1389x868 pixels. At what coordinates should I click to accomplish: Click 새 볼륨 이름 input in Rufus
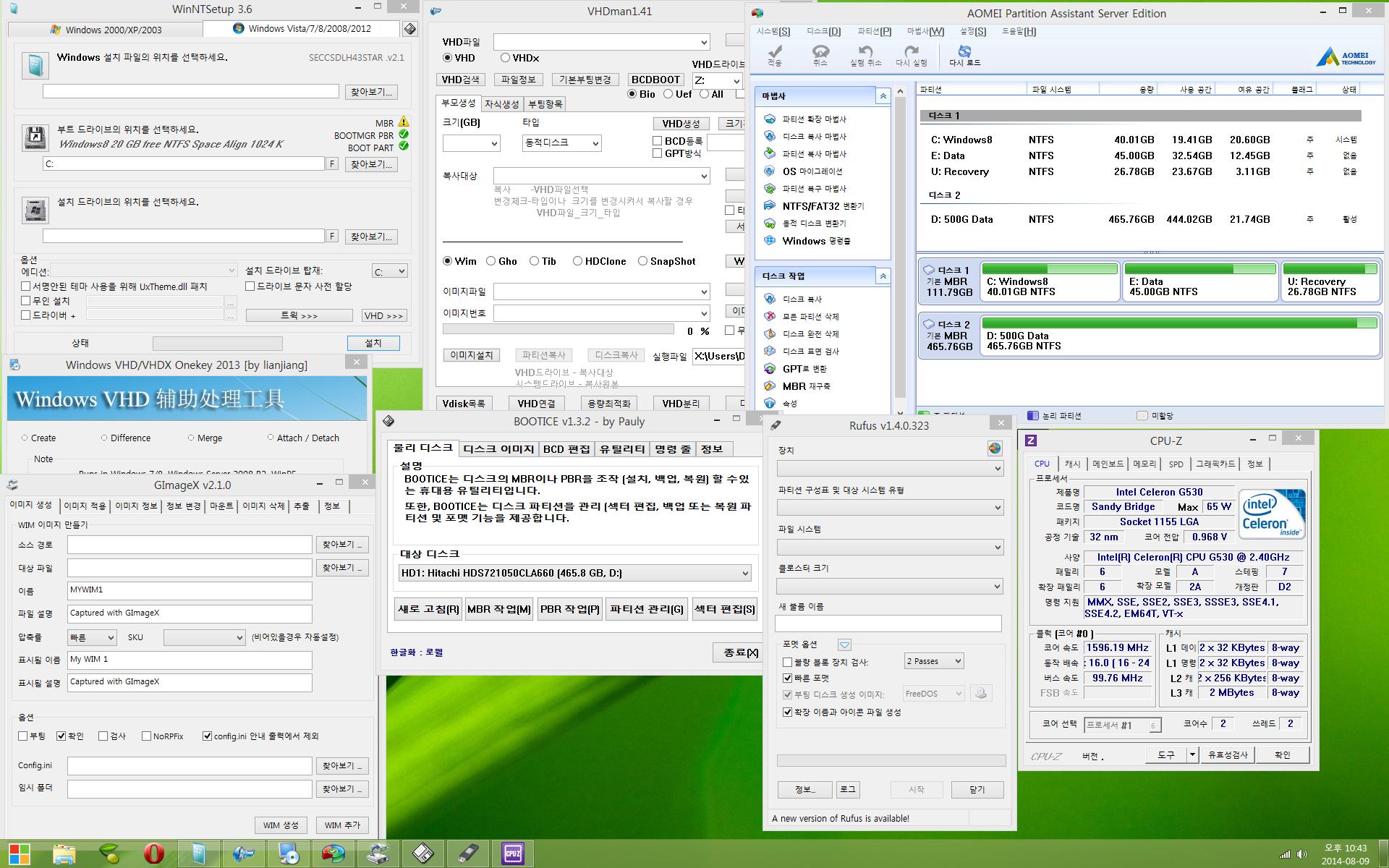tap(888, 623)
